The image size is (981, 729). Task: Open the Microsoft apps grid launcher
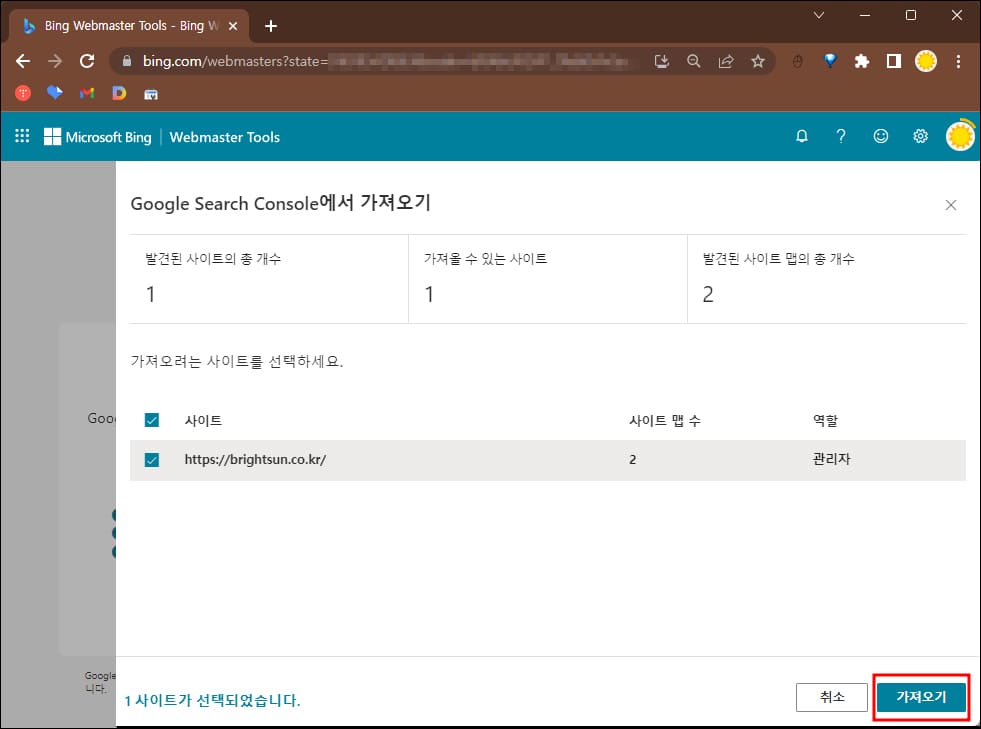coord(23,136)
